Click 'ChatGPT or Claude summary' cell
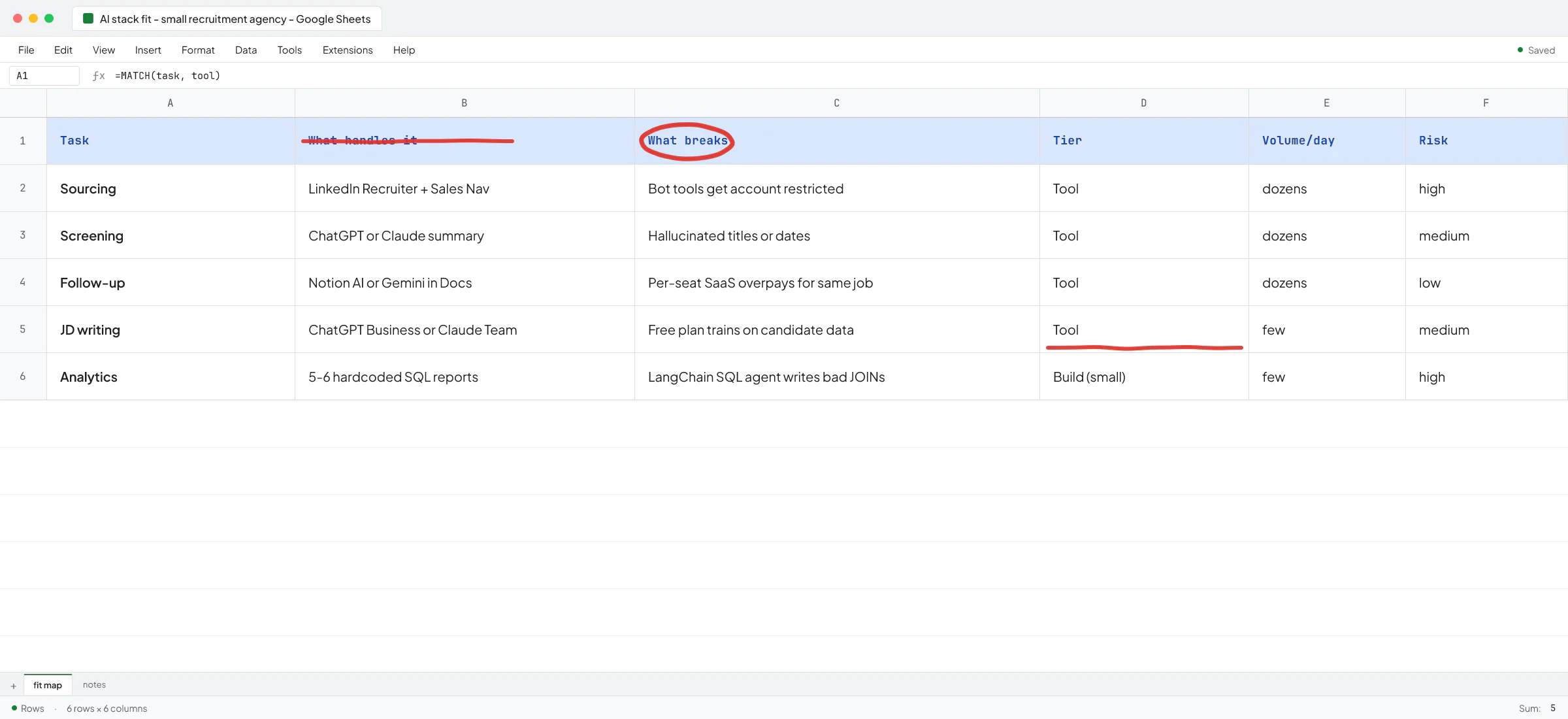 coord(465,235)
